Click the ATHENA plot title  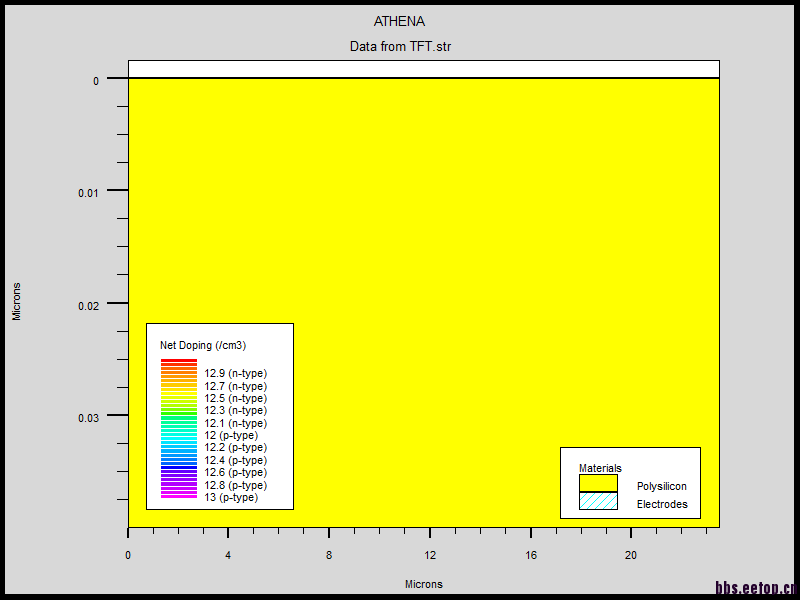click(399, 21)
